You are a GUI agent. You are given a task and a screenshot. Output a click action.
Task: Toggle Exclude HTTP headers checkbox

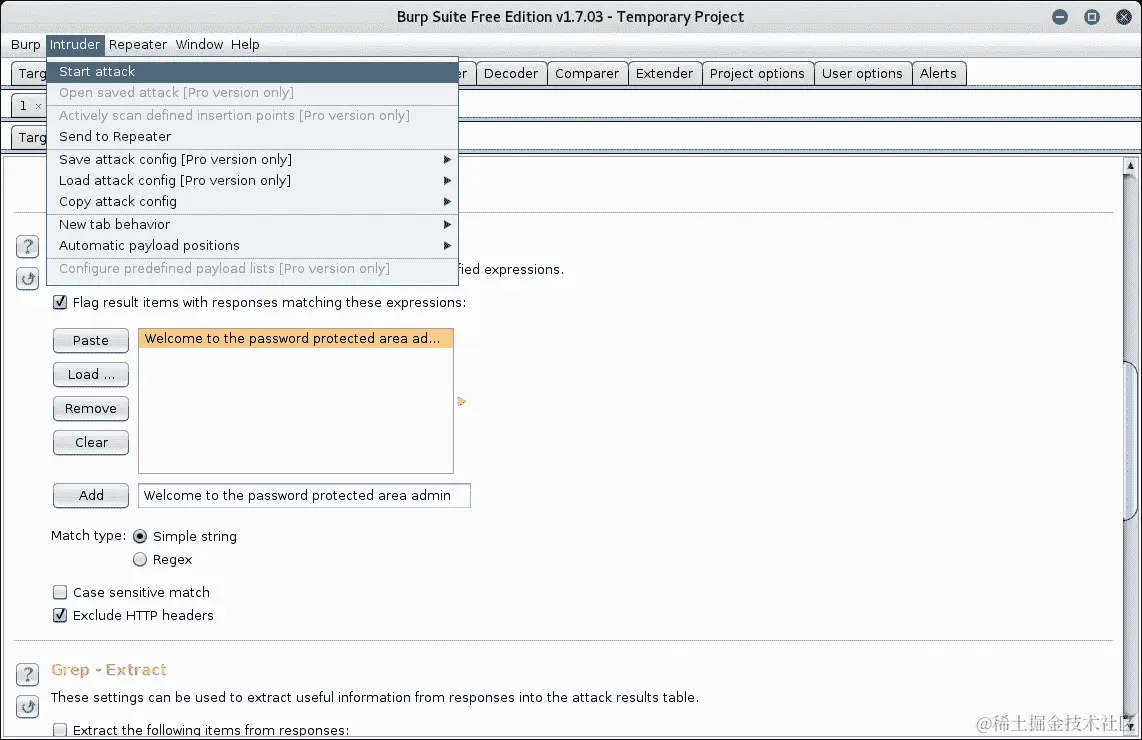(x=60, y=615)
